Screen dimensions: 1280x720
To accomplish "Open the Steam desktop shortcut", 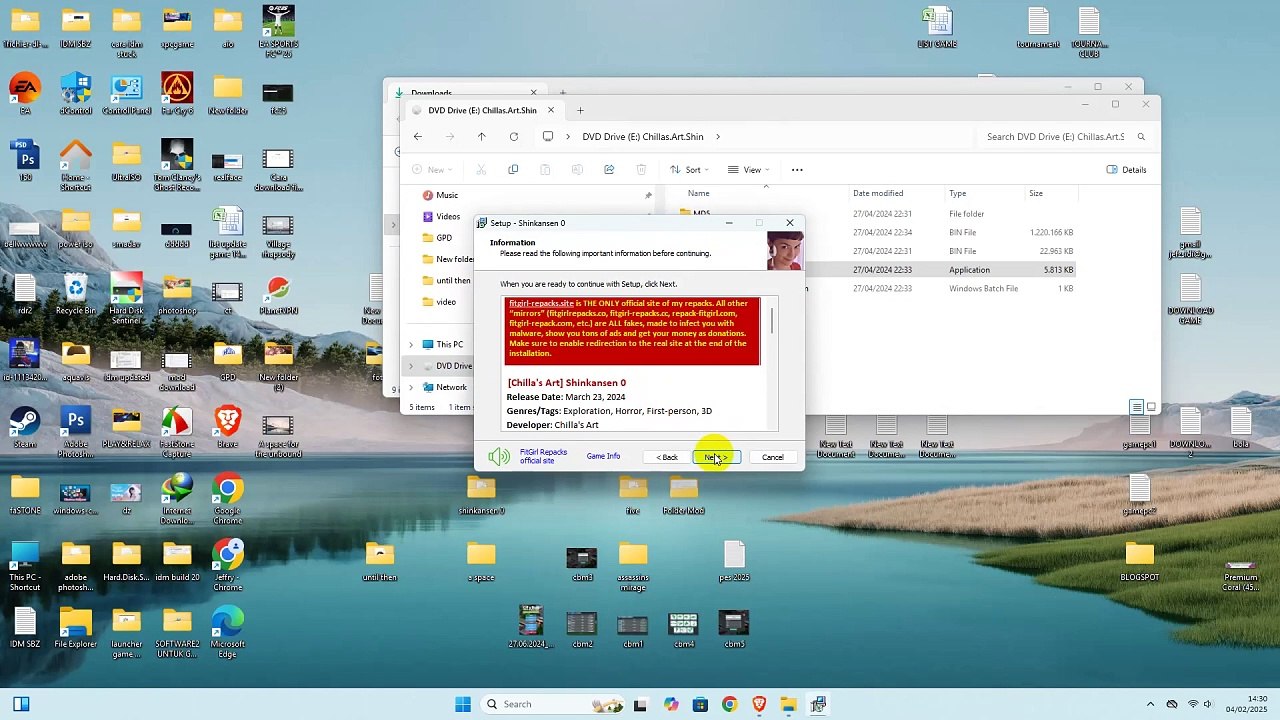I will click(25, 428).
